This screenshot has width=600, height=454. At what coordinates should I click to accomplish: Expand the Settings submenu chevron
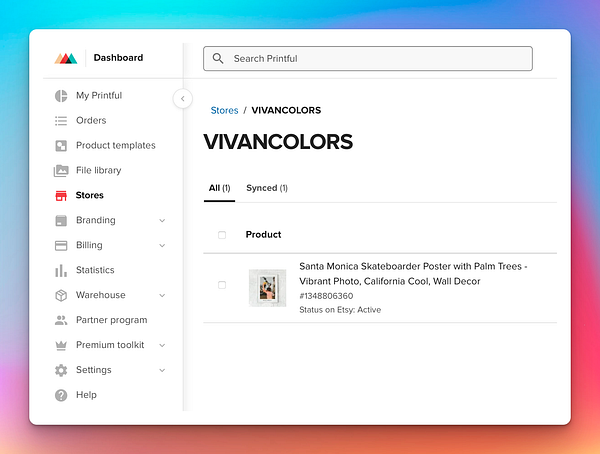point(162,370)
